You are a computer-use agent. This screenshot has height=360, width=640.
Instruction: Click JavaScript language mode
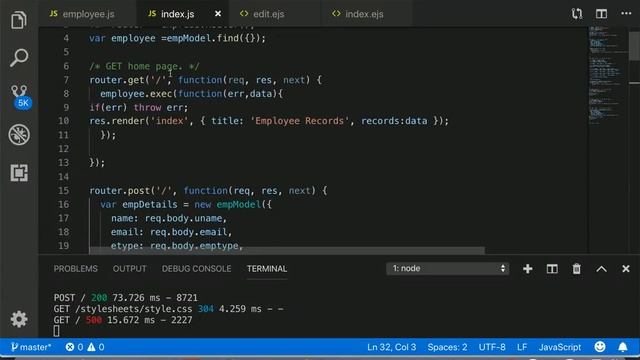click(x=560, y=347)
